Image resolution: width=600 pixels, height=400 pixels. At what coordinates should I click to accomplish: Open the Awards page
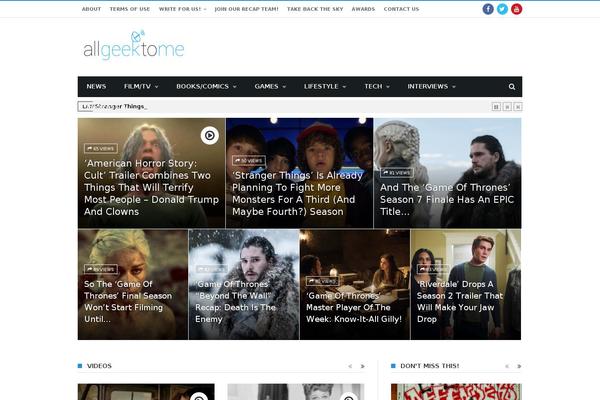(x=363, y=9)
